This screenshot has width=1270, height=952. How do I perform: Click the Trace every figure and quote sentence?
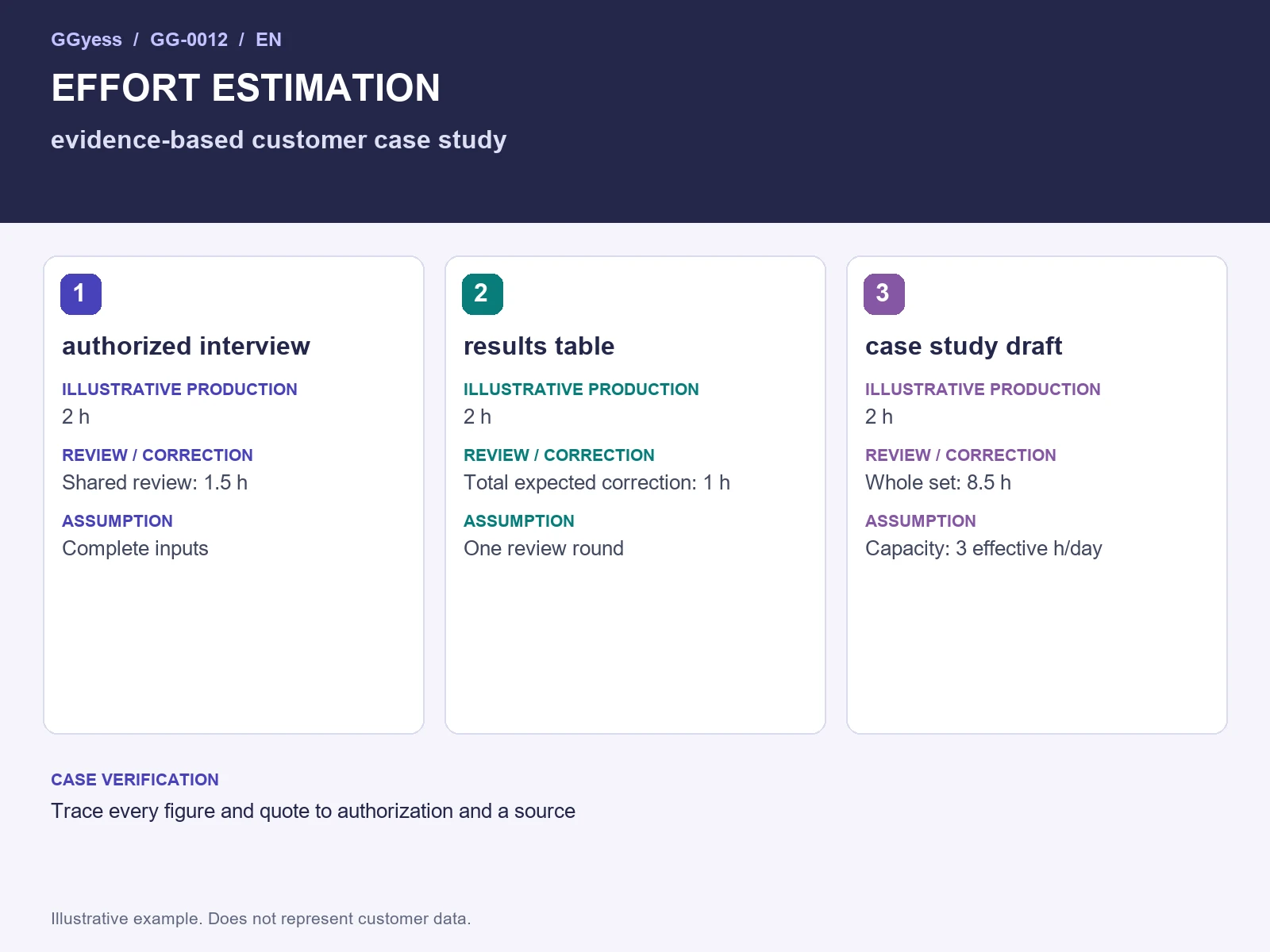313,812
